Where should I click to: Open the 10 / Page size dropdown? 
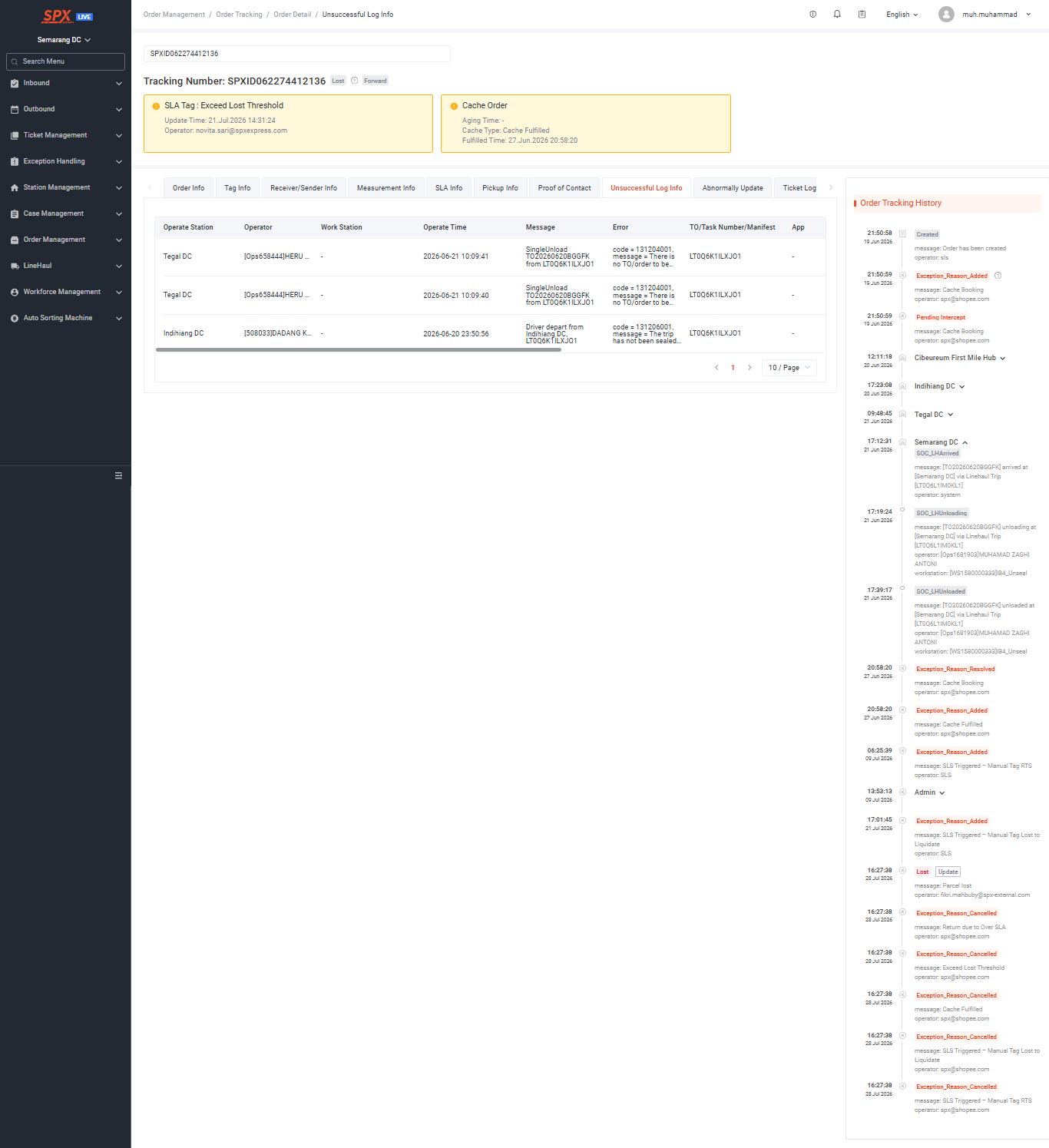(789, 368)
